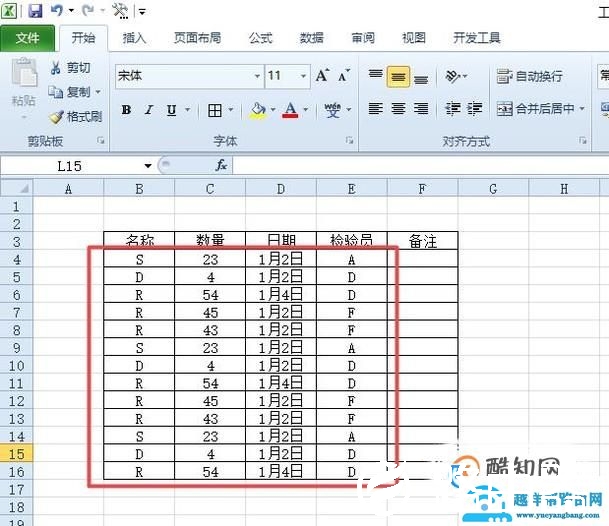Click the phonetic guide 文 icon
This screenshot has height=526, width=609.
pos(333,110)
